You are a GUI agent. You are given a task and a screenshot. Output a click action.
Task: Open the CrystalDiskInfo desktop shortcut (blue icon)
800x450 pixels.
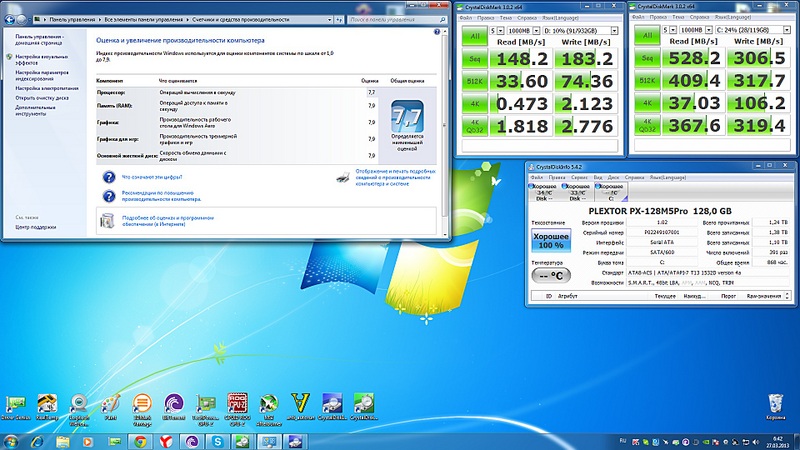point(333,407)
